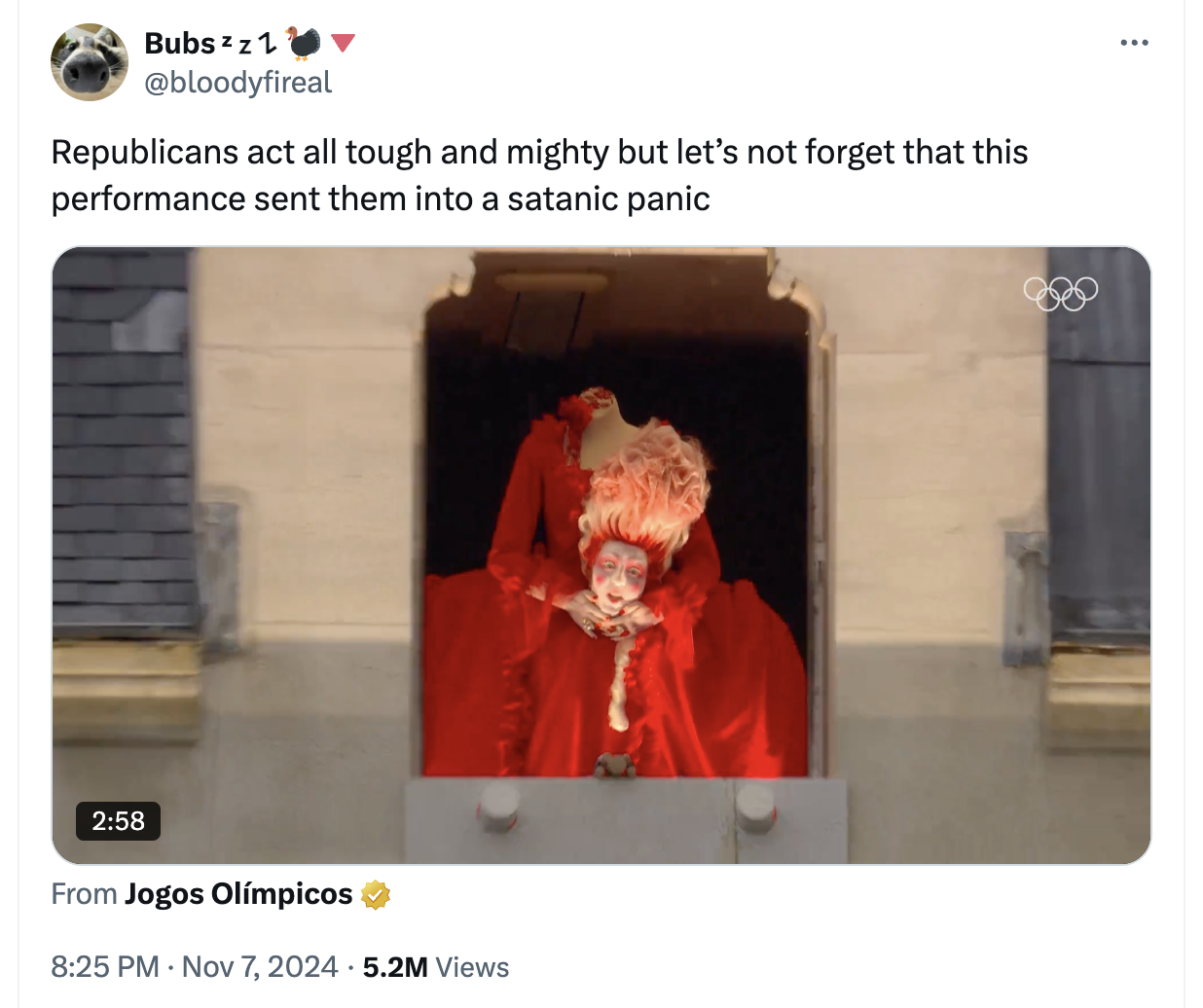This screenshot has width=1203, height=1008.
Task: Click the Nov 7, 2024 date
Action: coord(260,967)
